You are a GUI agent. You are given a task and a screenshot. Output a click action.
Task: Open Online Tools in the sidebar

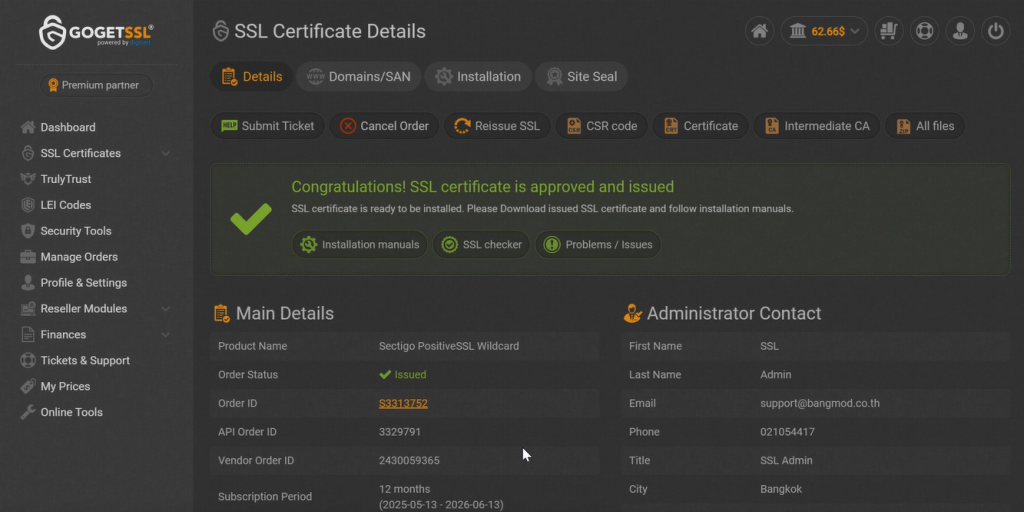tap(71, 412)
